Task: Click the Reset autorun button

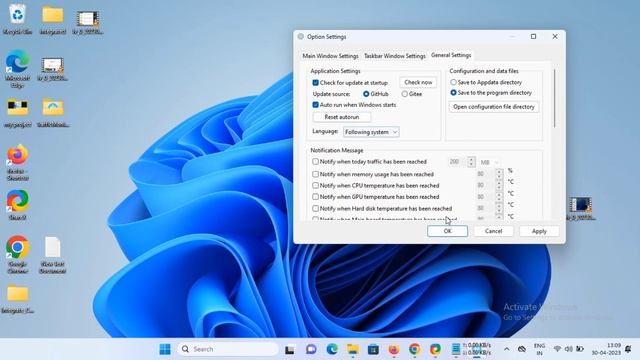Action: tap(342, 117)
